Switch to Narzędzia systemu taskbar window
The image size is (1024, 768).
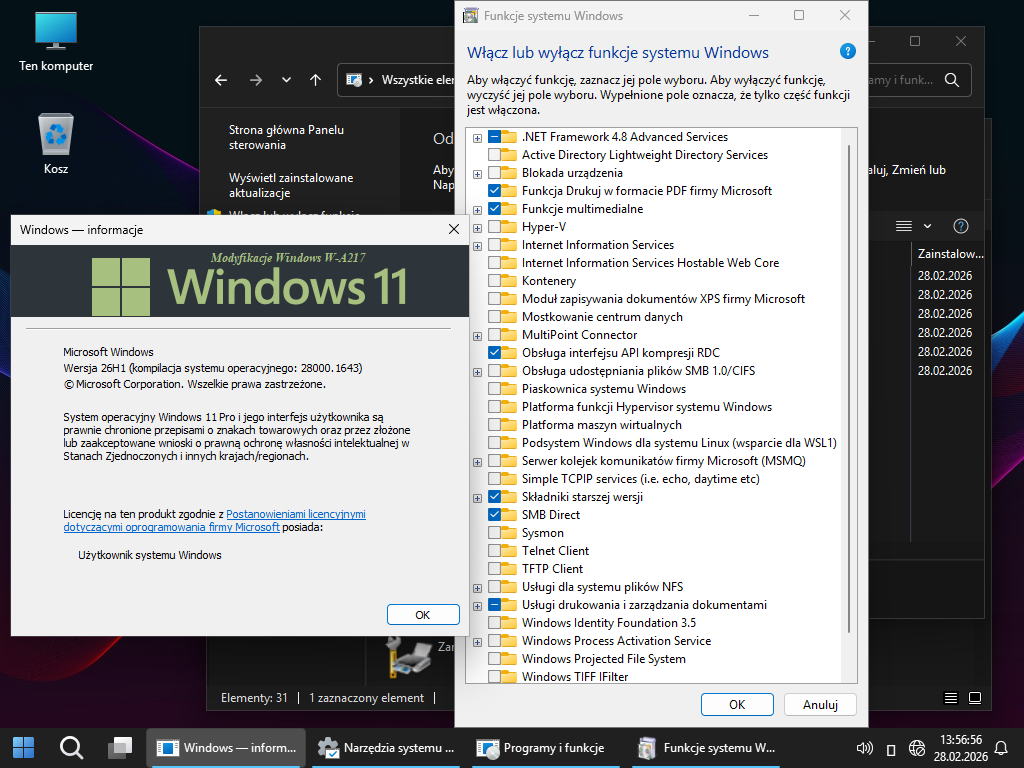(x=386, y=747)
